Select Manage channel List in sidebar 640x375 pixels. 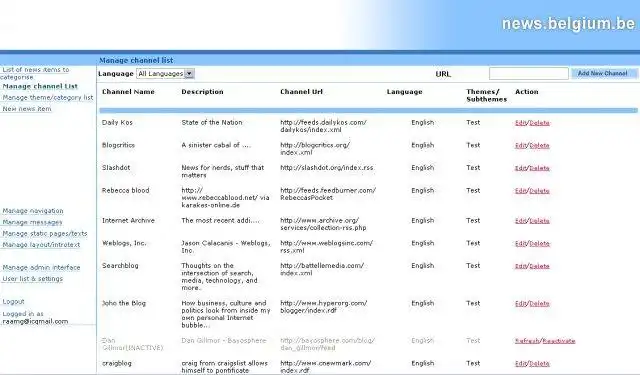[40, 86]
